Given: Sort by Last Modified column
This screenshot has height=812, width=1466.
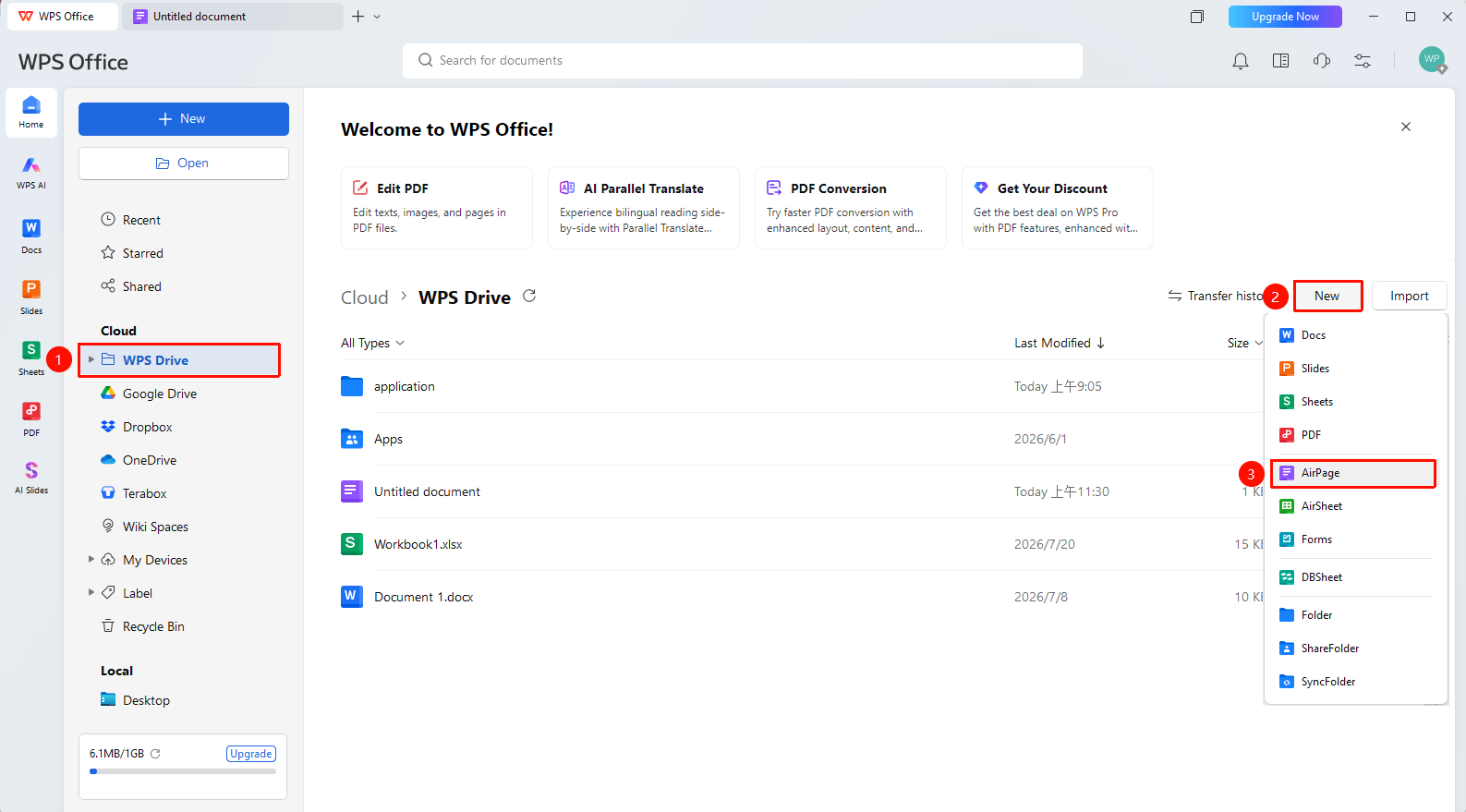Looking at the screenshot, I should pos(1060,343).
